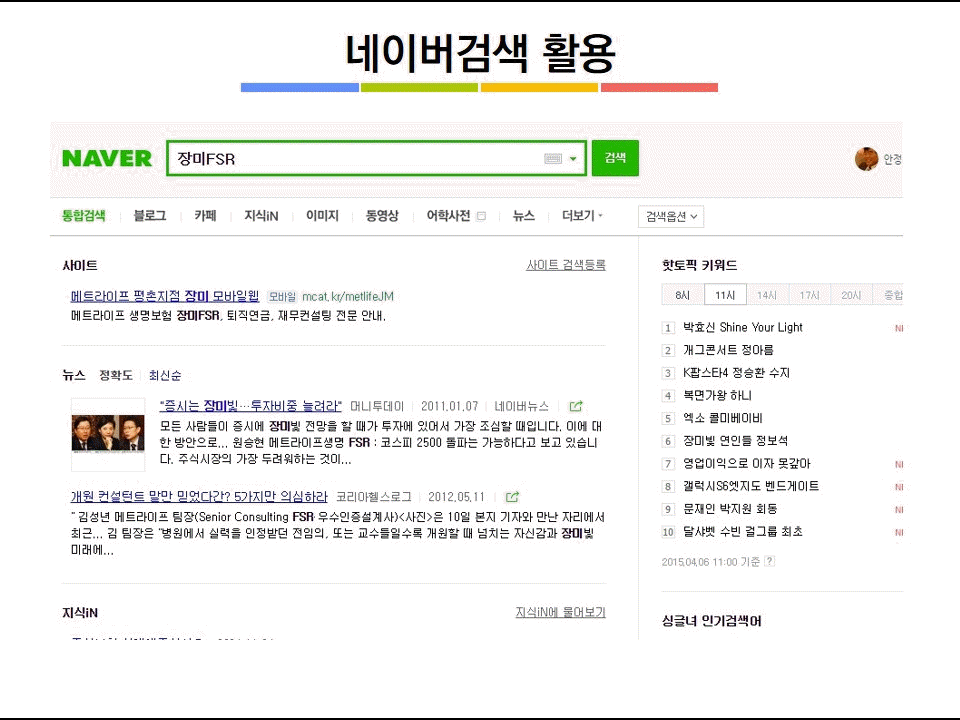The width and height of the screenshot is (960, 720).
Task: Select the 20시 hot topic time tab
Action: pyautogui.click(x=851, y=295)
